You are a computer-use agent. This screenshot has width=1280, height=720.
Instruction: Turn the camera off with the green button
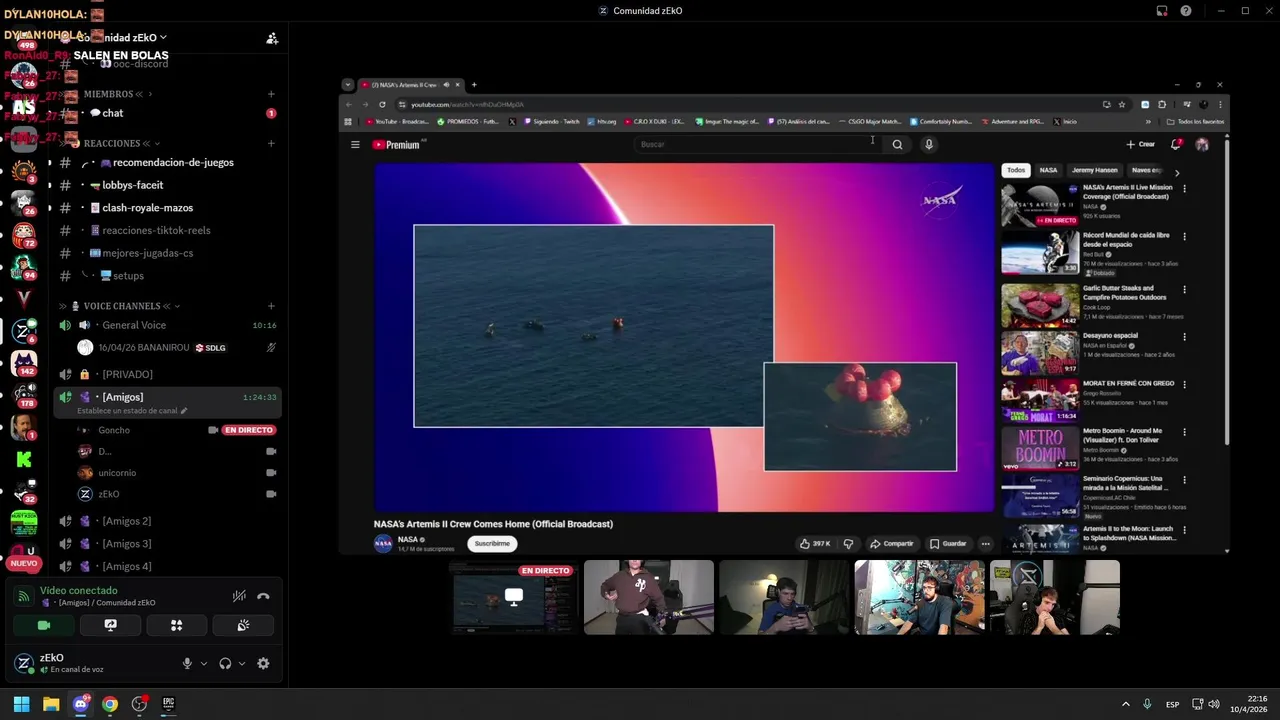click(44, 625)
